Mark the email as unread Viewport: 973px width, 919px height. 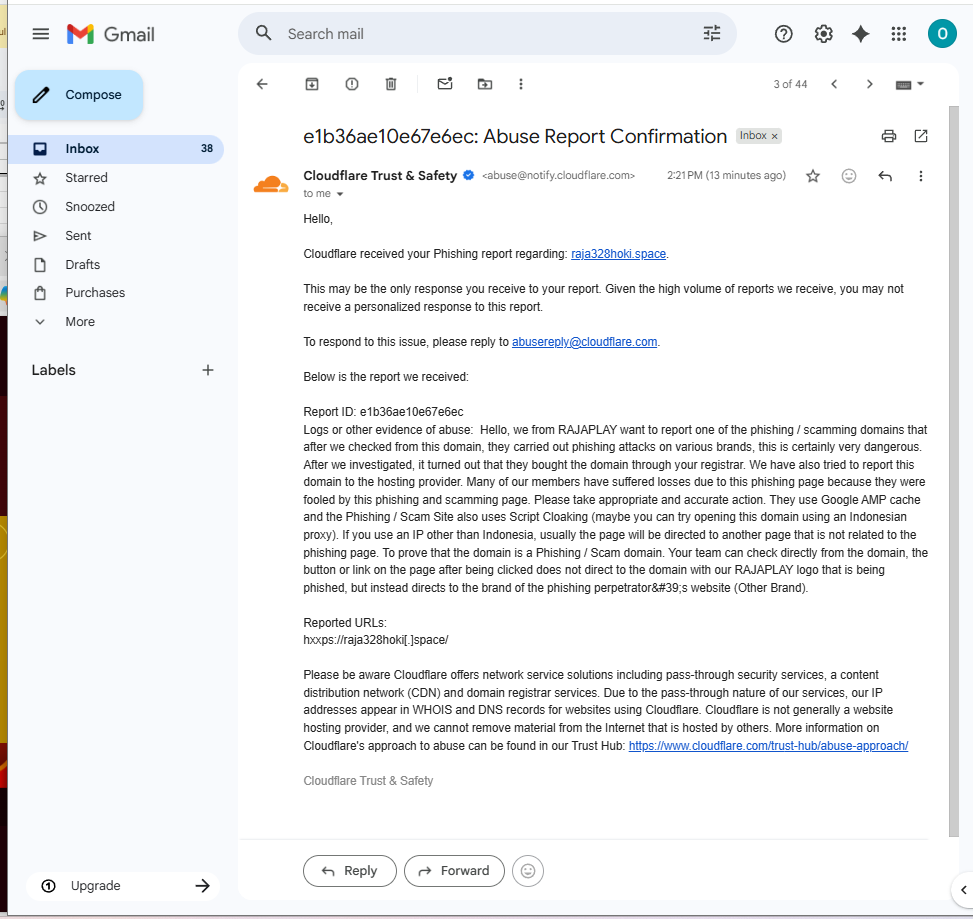[x=445, y=84]
